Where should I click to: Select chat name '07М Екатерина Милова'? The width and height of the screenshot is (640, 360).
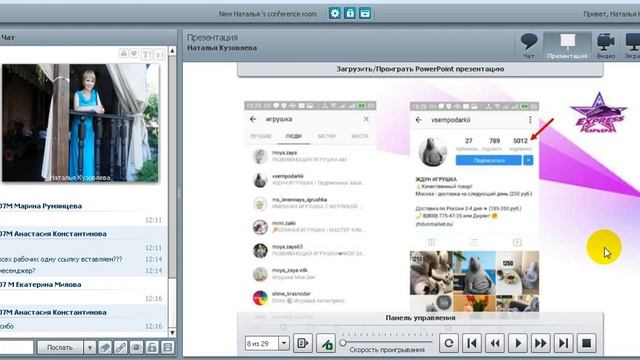coord(40,284)
